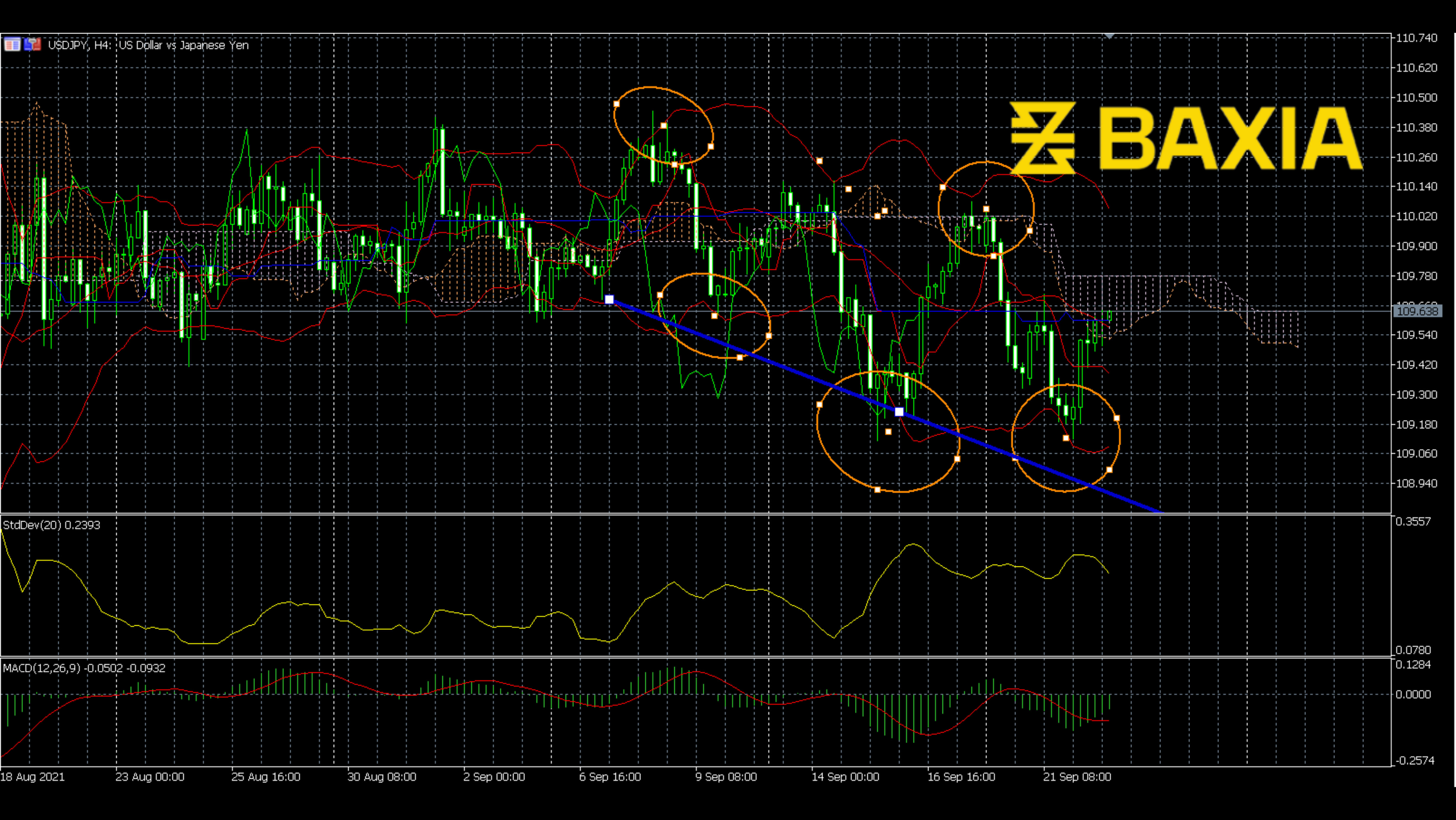Screen dimensions: 1456x820
Task: Click the BAXIA logo watermark
Action: click(1187, 135)
